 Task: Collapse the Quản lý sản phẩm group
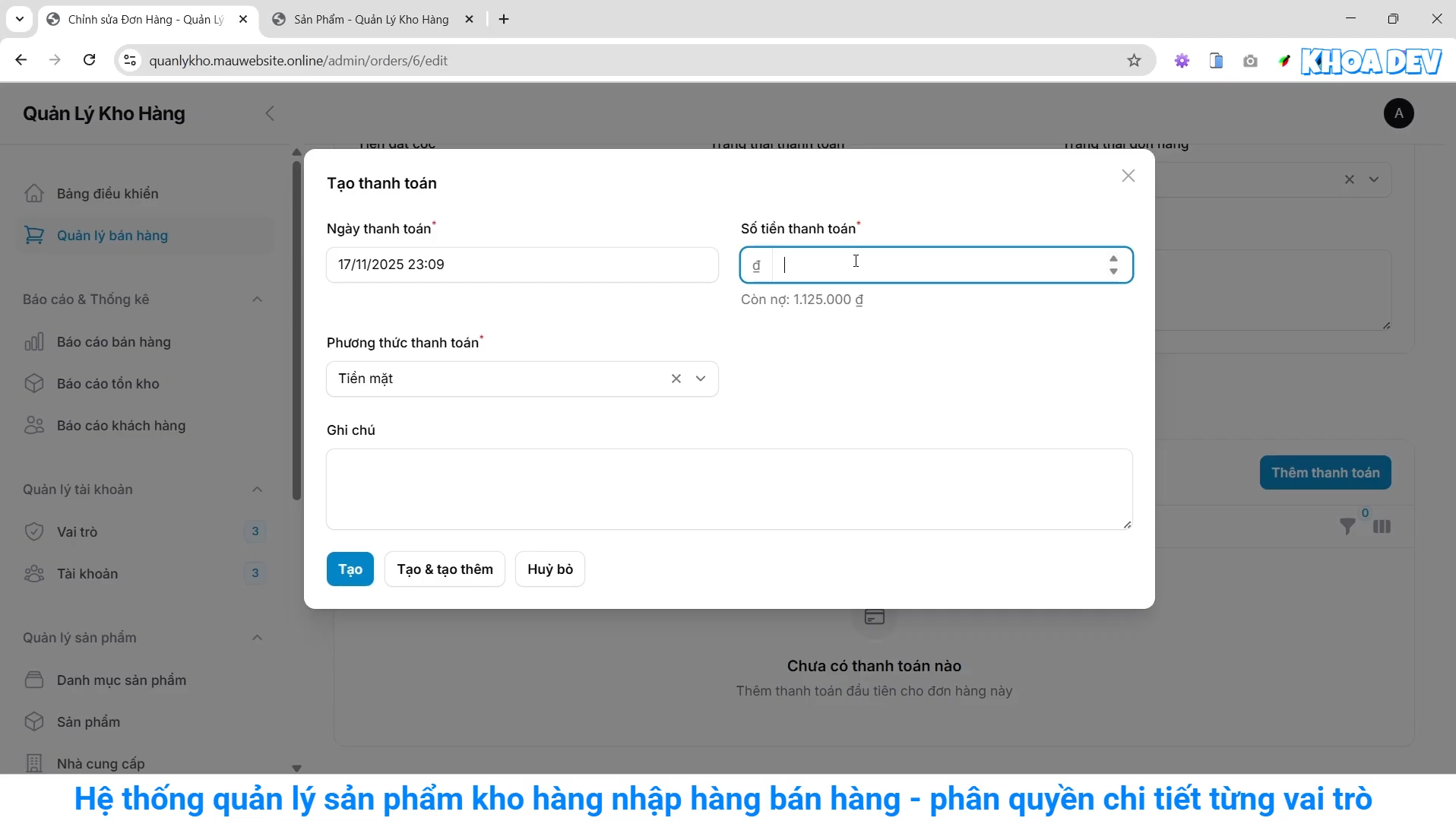[257, 638]
